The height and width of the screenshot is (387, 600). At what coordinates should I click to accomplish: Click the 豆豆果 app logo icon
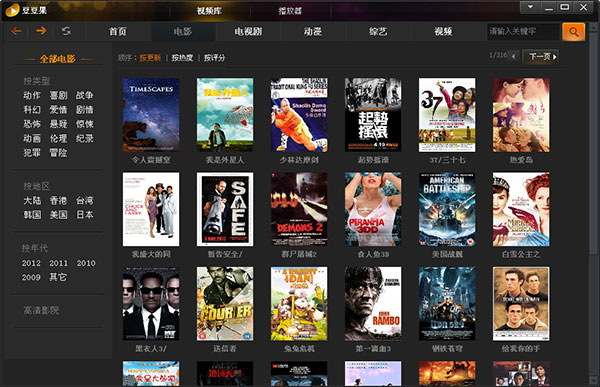12,10
